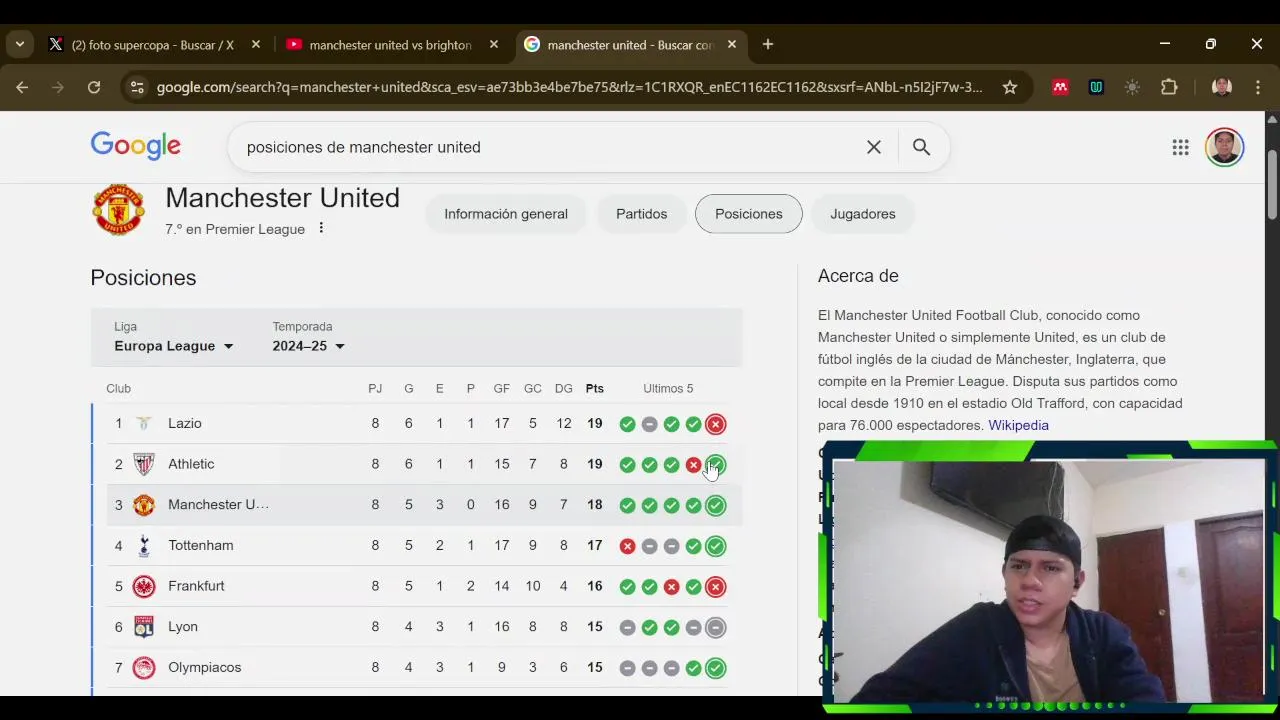Click the Lazio team crest
This screenshot has width=1280, height=720.
144,423
